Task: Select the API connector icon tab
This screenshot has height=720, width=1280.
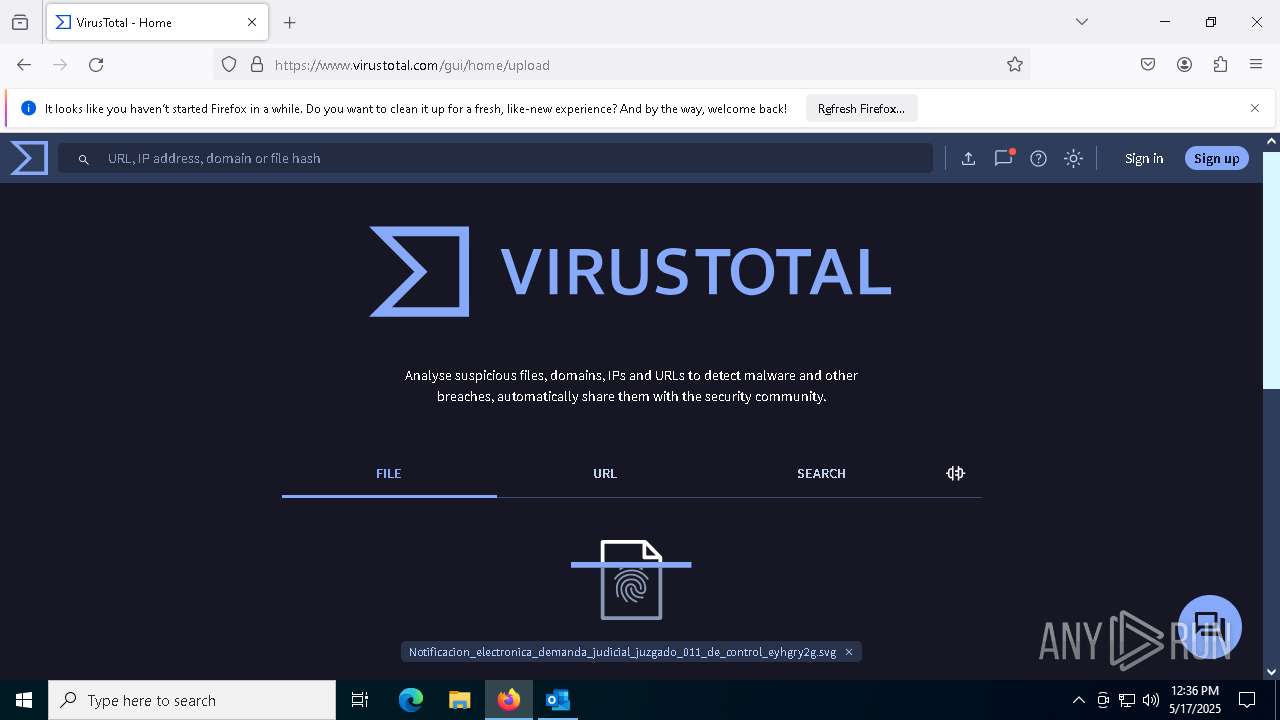Action: (x=955, y=473)
